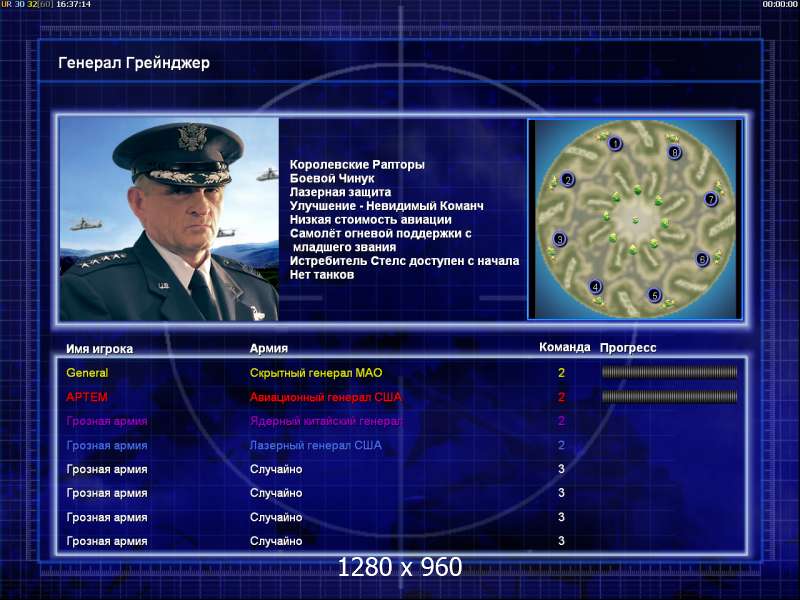Click player name in 'Лазерный генерал США' row
Viewport: 800px width, 600px height.
pos(107,445)
